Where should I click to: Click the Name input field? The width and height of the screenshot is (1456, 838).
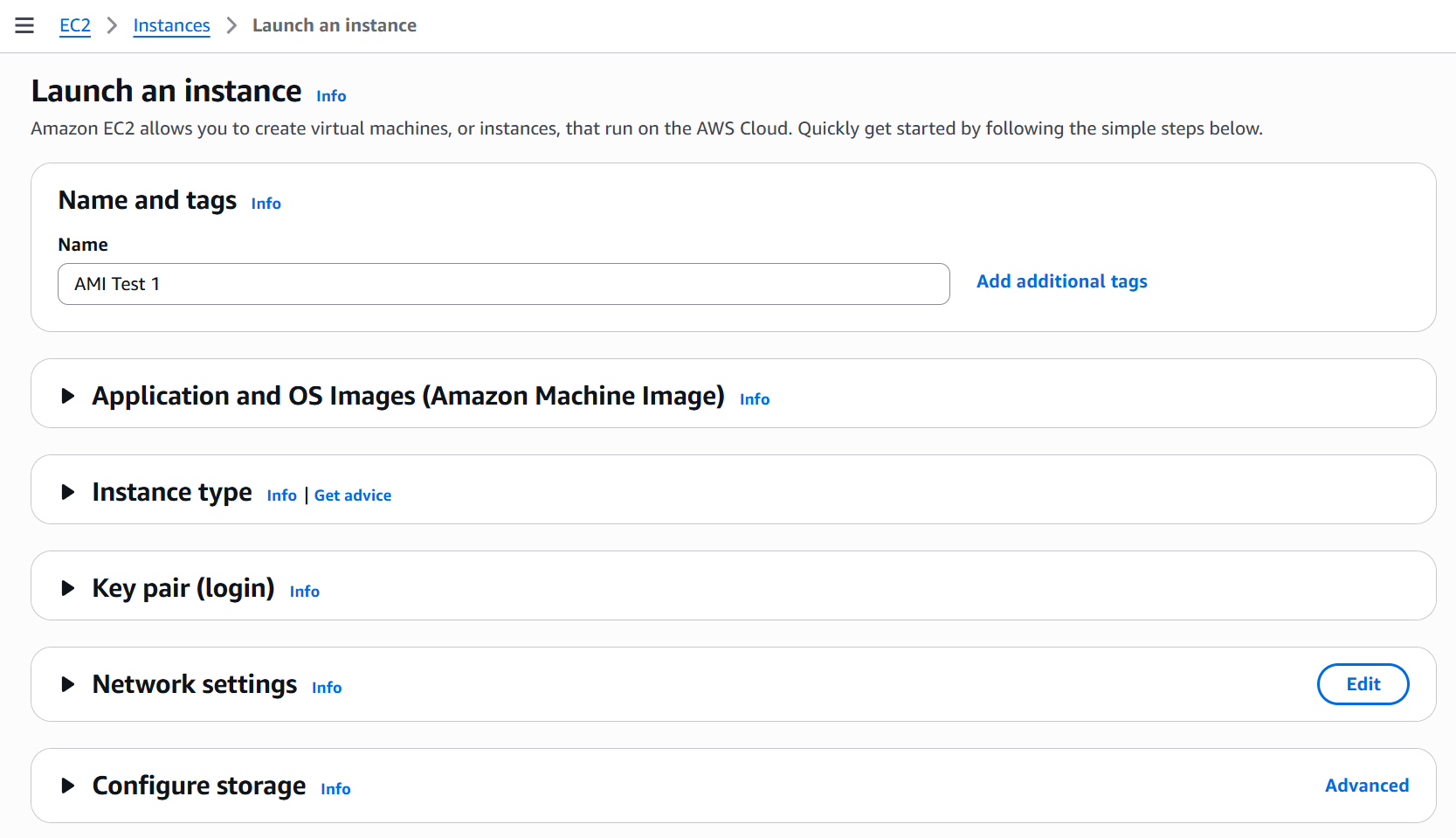503,284
